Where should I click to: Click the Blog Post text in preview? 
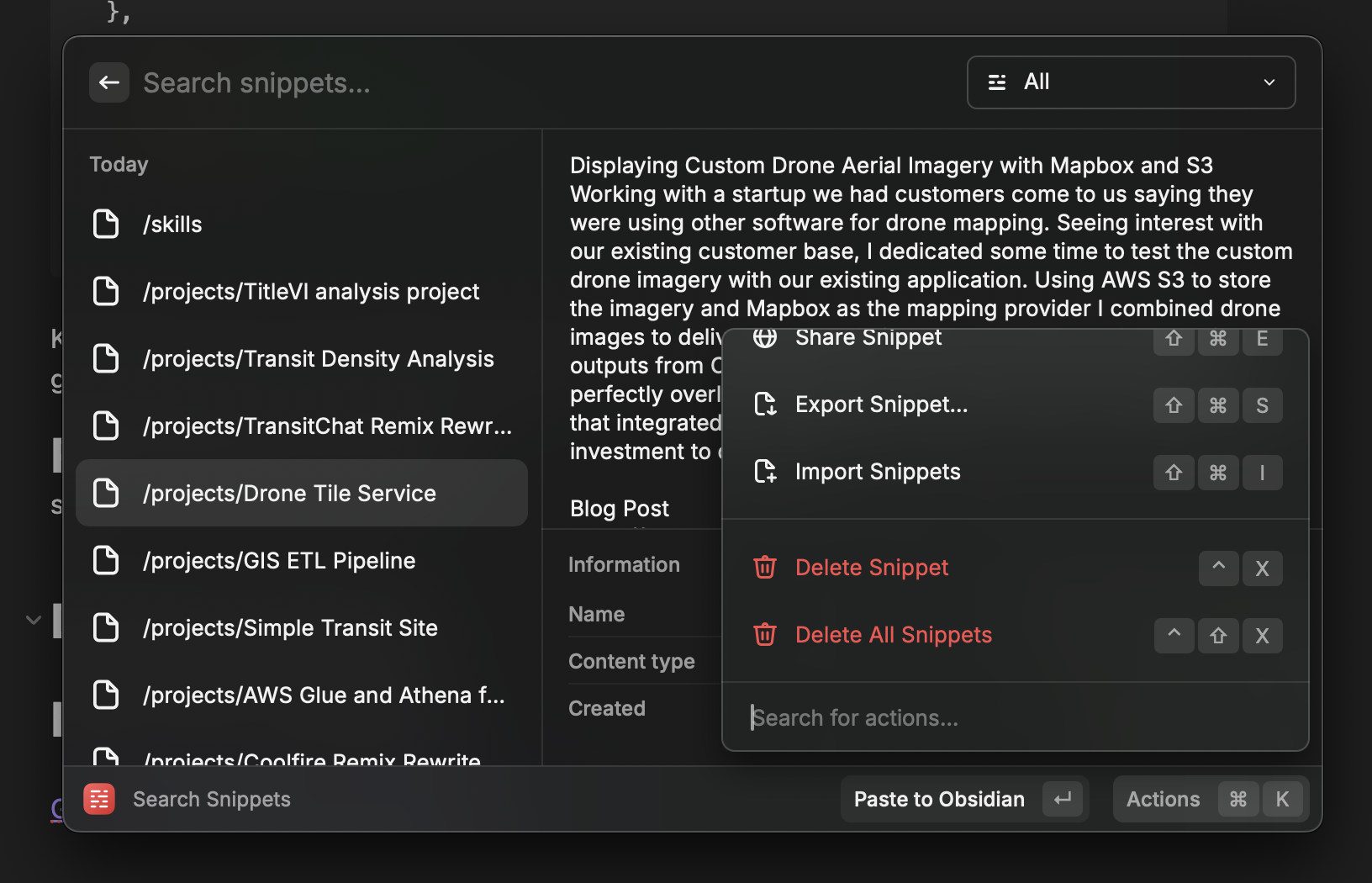point(620,509)
